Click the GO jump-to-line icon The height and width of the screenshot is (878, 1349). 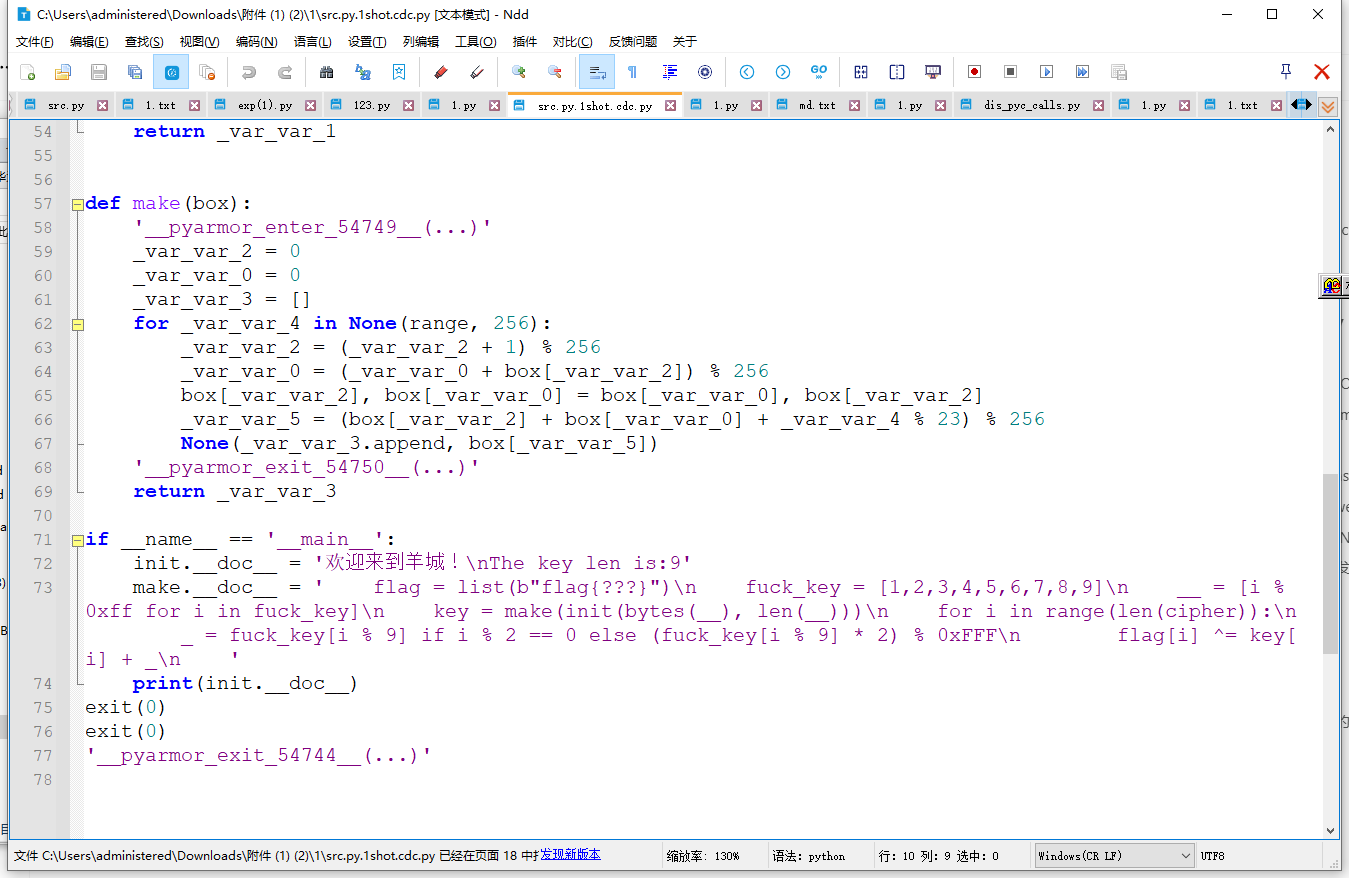[819, 72]
